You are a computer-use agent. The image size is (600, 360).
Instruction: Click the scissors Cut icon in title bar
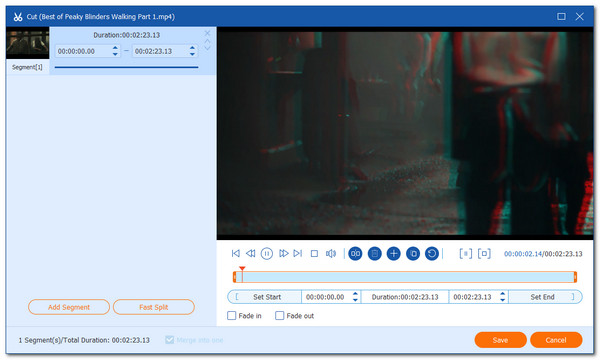[18, 17]
